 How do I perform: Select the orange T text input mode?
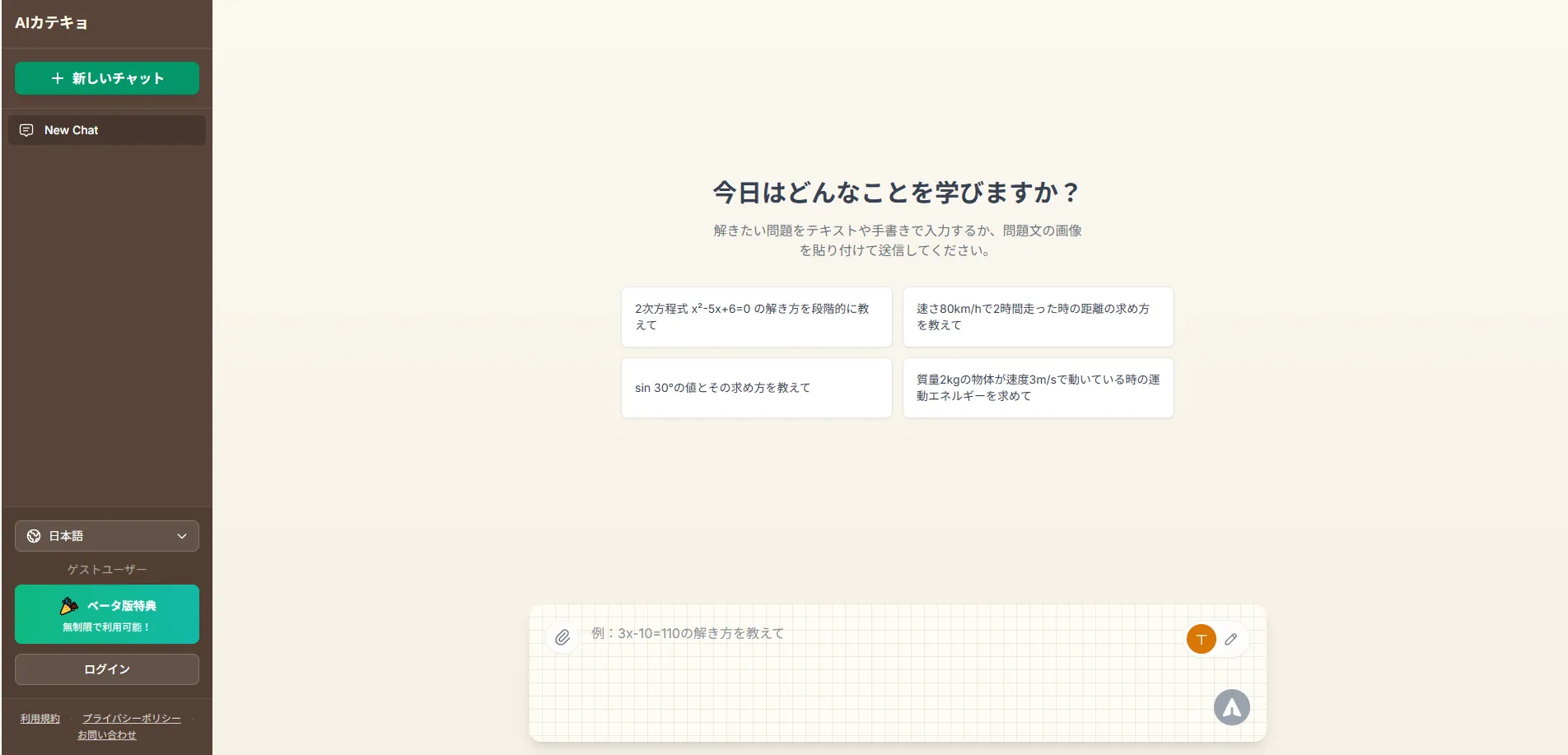pyautogui.click(x=1202, y=639)
